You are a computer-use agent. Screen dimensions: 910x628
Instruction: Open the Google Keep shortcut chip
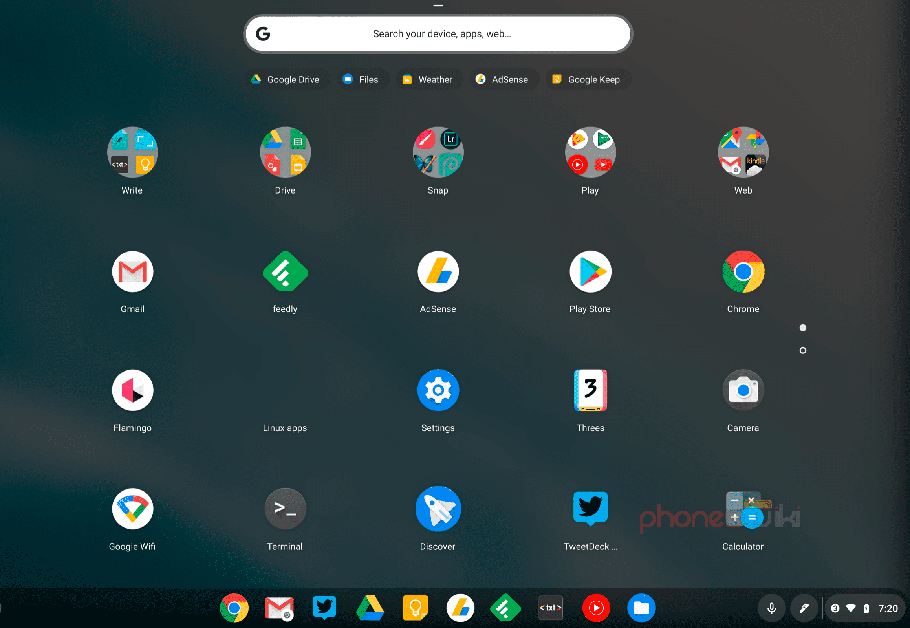(587, 79)
